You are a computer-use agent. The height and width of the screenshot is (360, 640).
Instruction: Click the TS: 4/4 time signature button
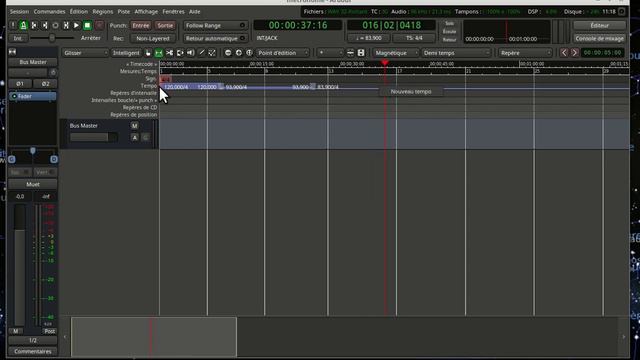pos(414,38)
